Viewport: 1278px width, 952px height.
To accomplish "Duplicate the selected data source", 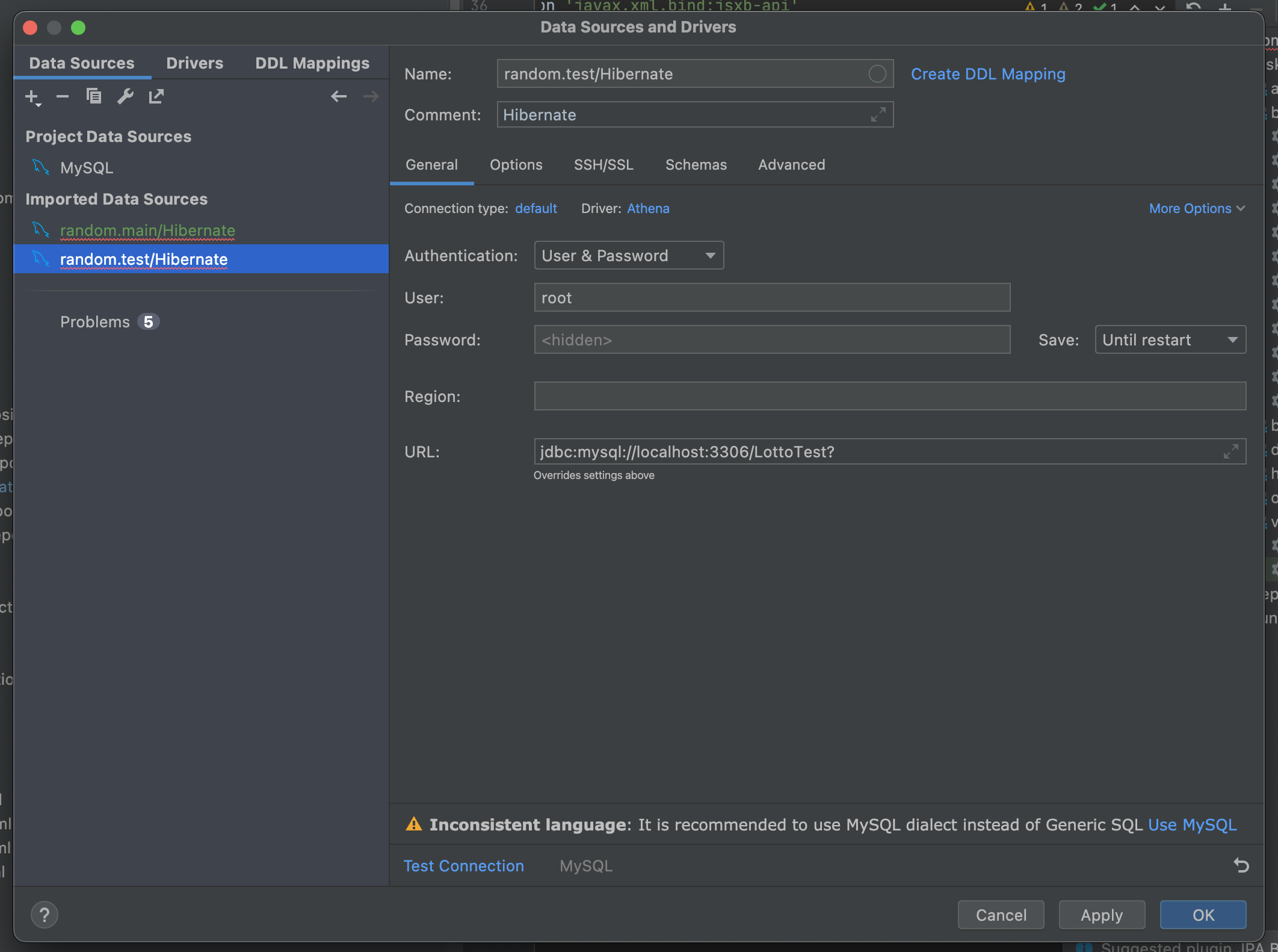I will point(94,96).
